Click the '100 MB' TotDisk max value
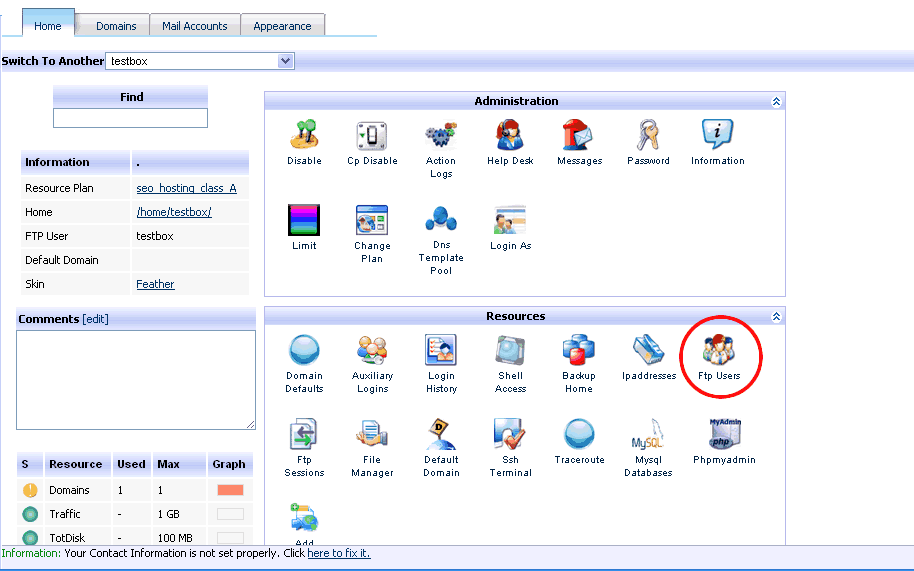This screenshot has height=571, width=914. 175,538
